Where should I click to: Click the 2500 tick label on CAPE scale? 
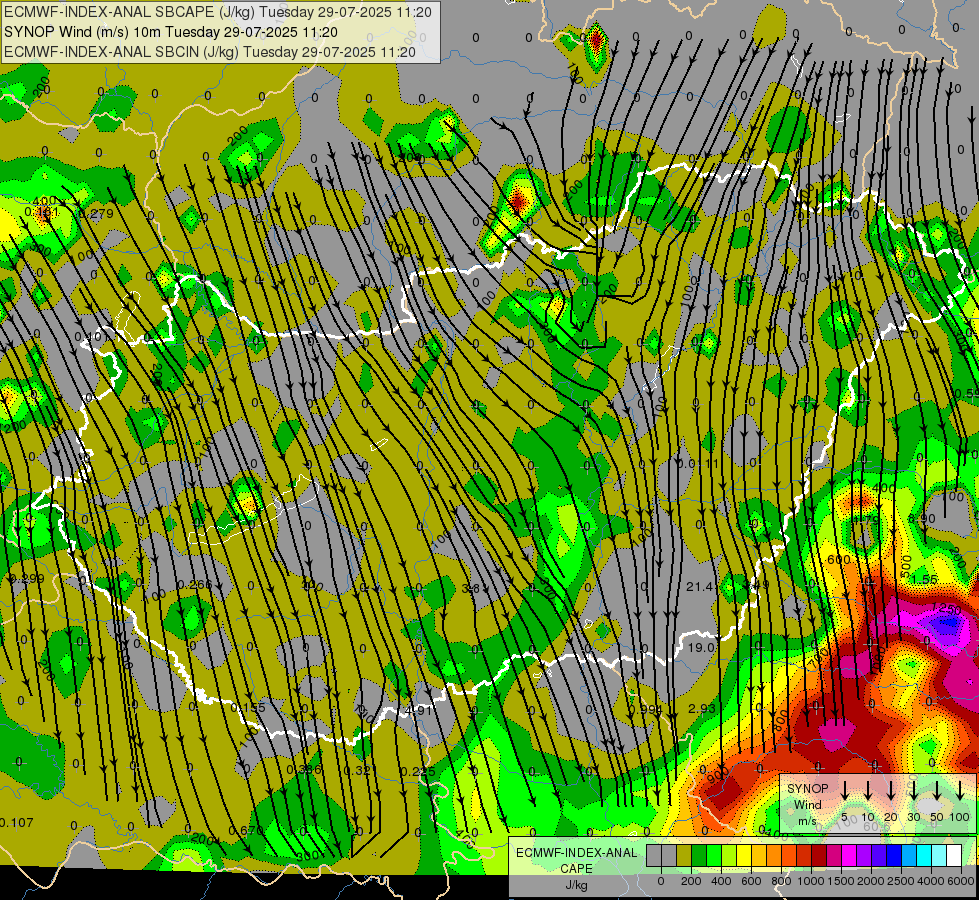(901, 881)
